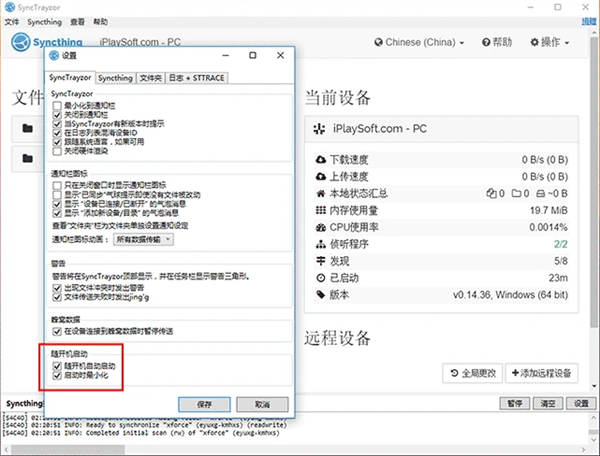Uncheck 关闭到通知栏 checkbox
600x456 pixels.
[57, 115]
